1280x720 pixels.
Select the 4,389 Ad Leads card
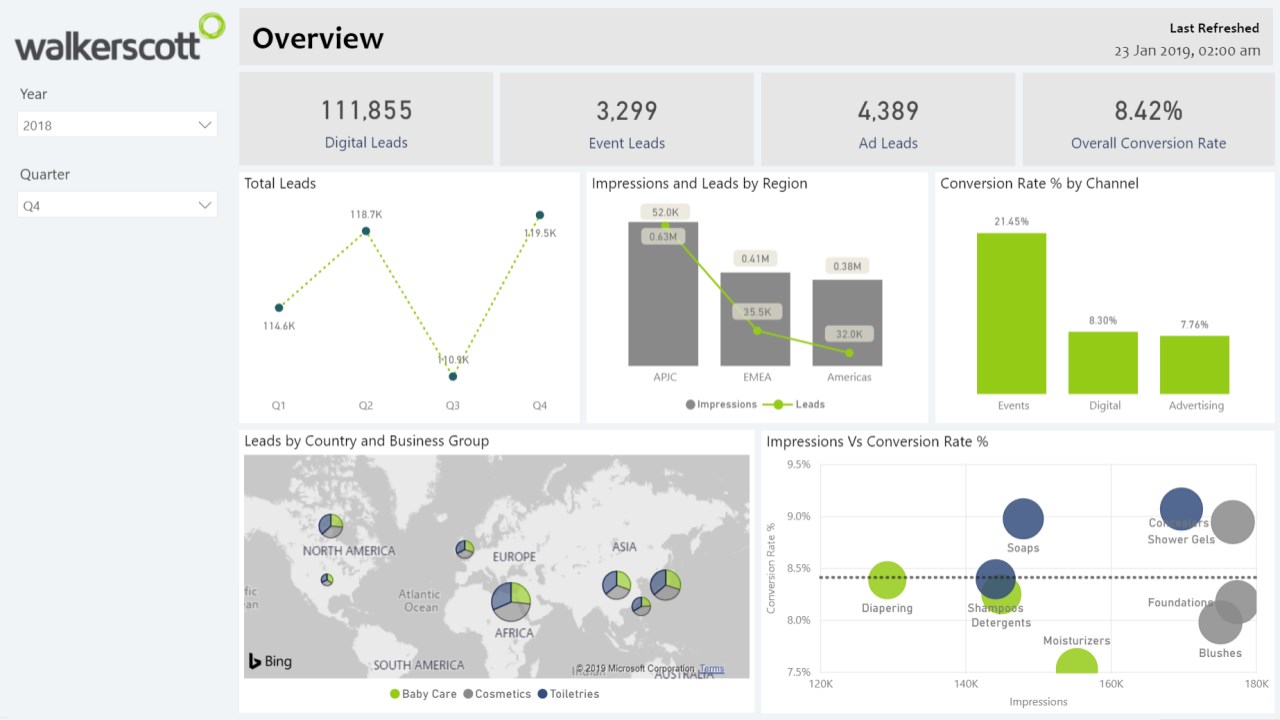pos(888,119)
